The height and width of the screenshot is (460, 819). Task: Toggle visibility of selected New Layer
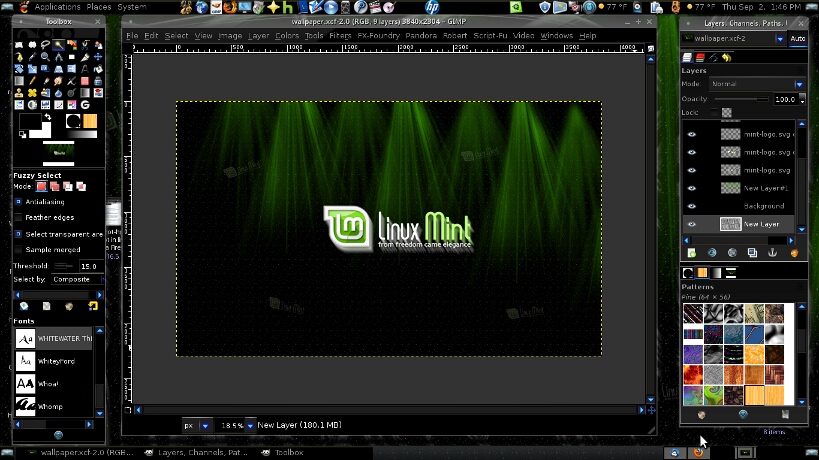pos(692,224)
